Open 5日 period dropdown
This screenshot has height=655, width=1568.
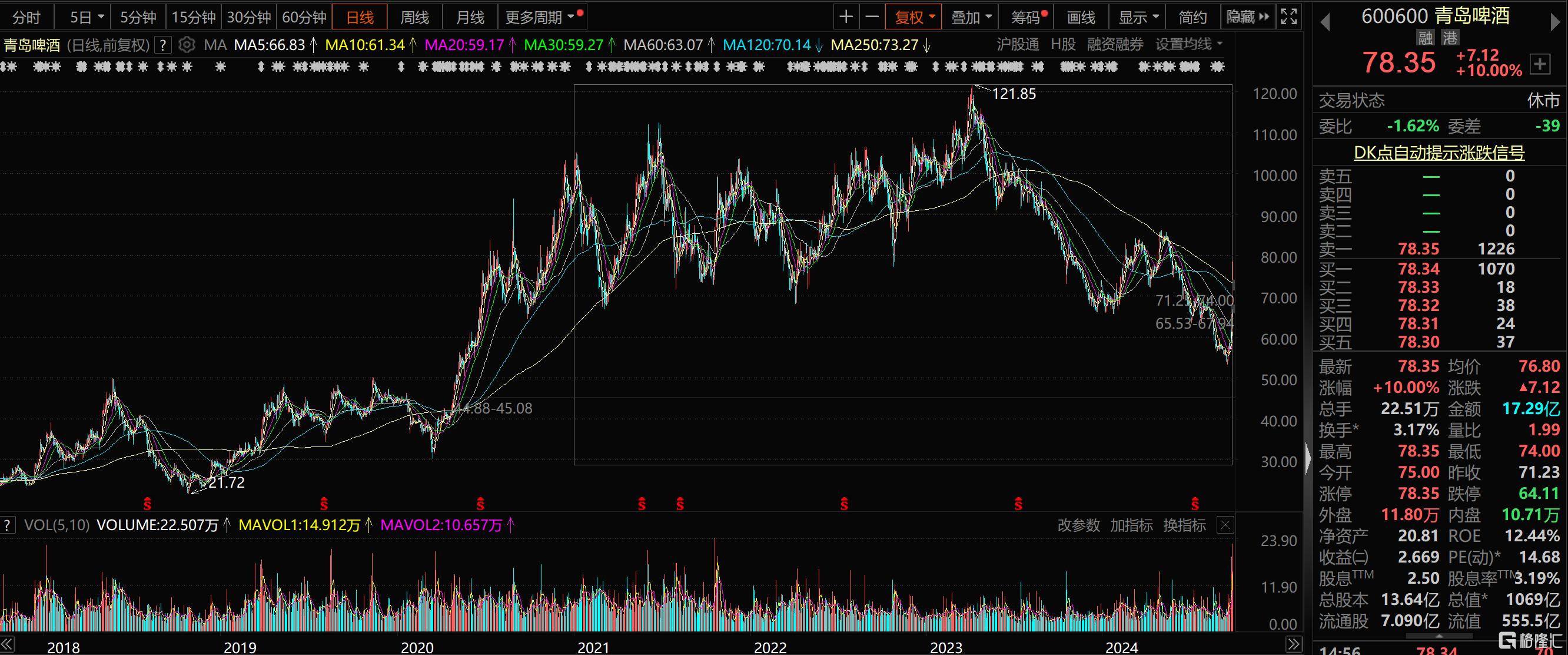click(x=82, y=17)
